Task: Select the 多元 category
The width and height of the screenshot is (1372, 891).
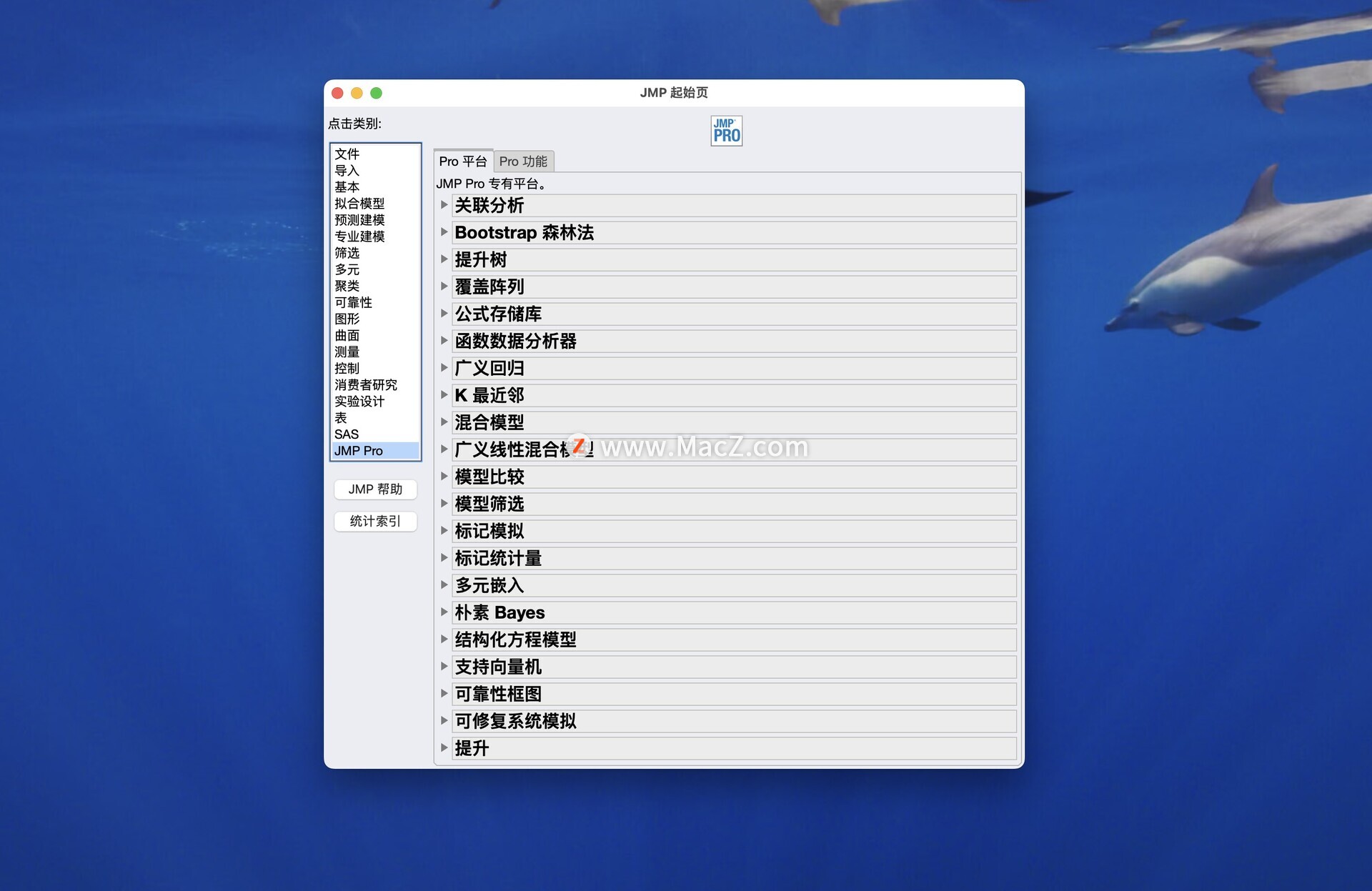Action: (375, 269)
